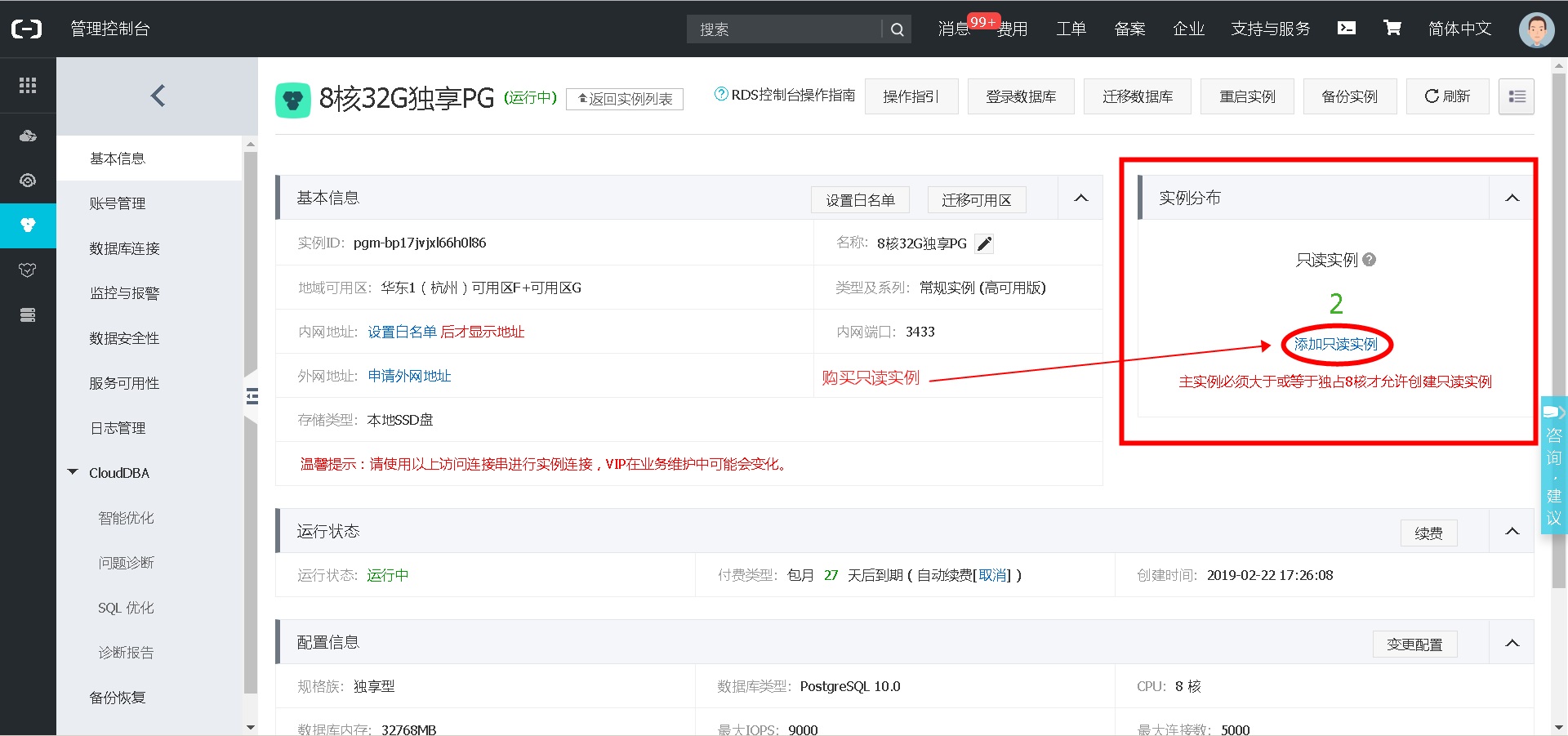Click the ring-shaped icon in left rail
The image size is (1568, 736).
(28, 181)
